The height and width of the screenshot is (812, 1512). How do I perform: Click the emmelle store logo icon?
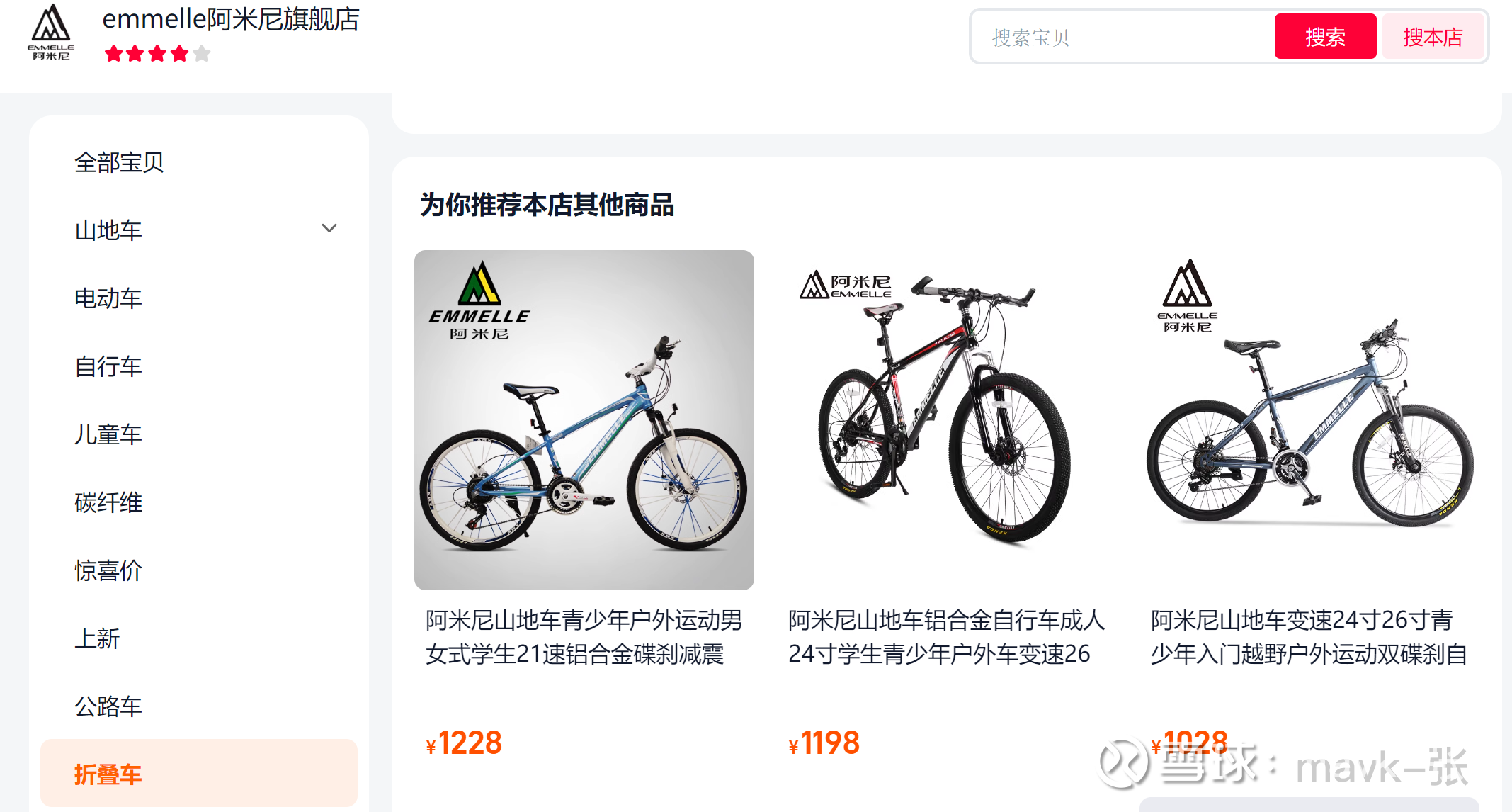pyautogui.click(x=51, y=33)
